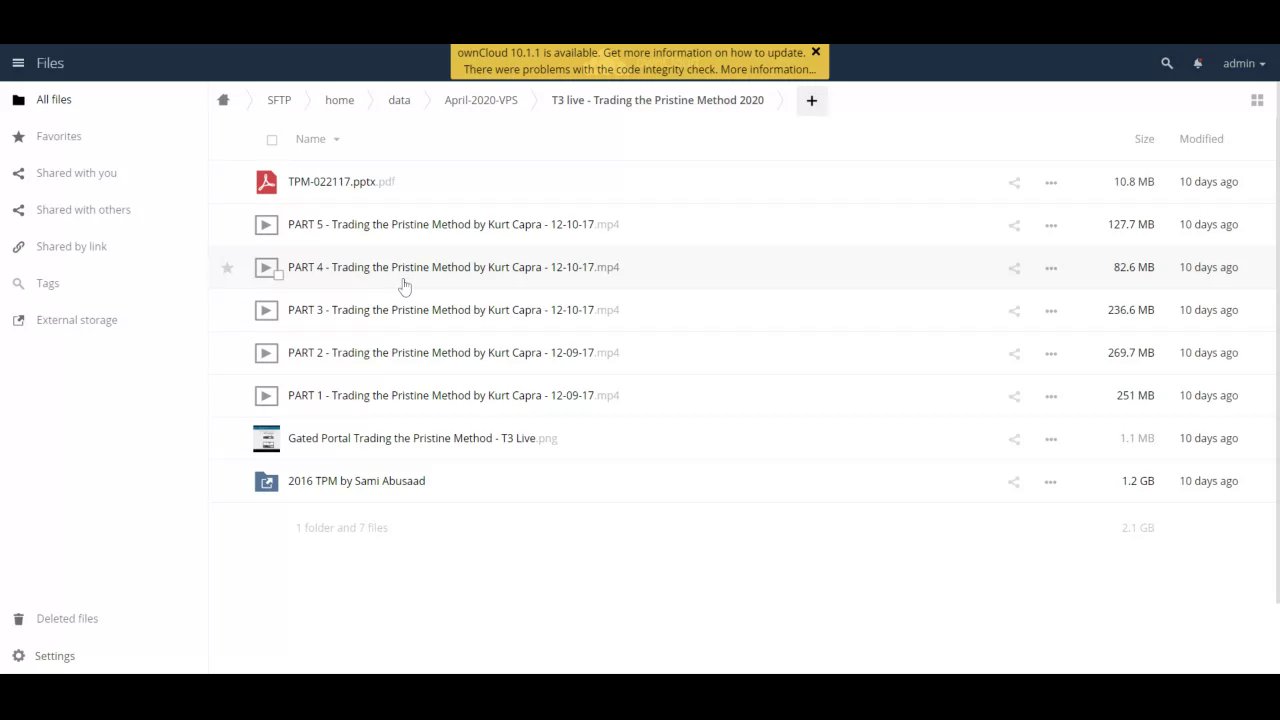Open the hamburger apps menu
This screenshot has height=720, width=1280.
pyautogui.click(x=18, y=63)
